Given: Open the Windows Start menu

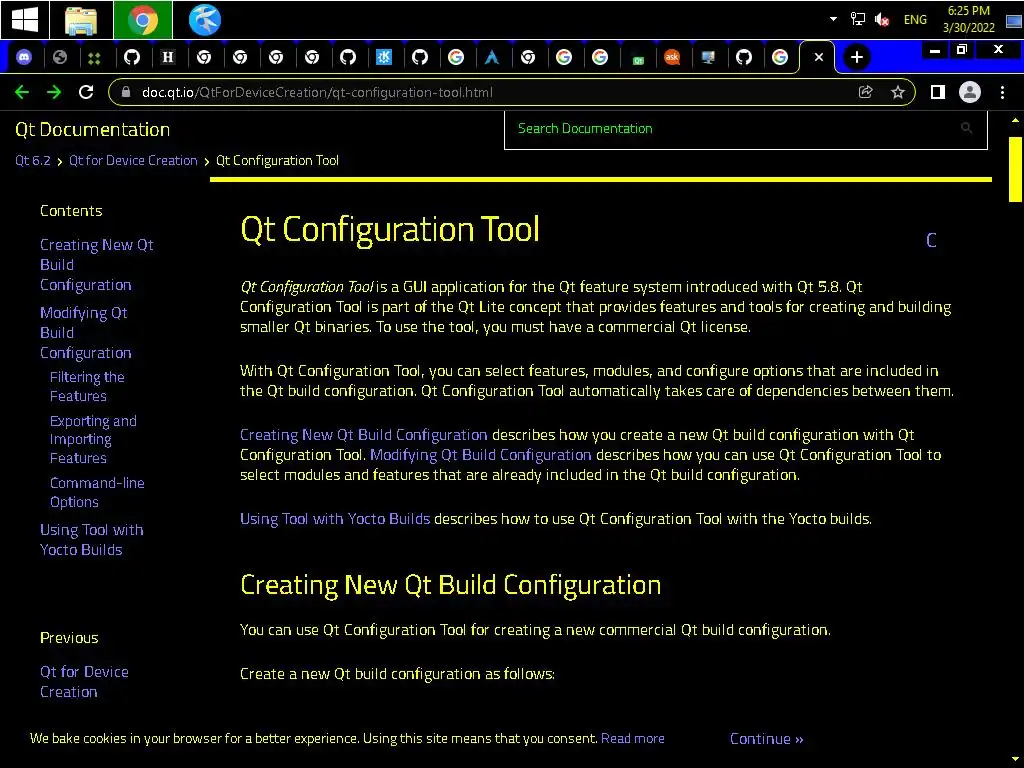Looking at the screenshot, I should click(x=24, y=20).
